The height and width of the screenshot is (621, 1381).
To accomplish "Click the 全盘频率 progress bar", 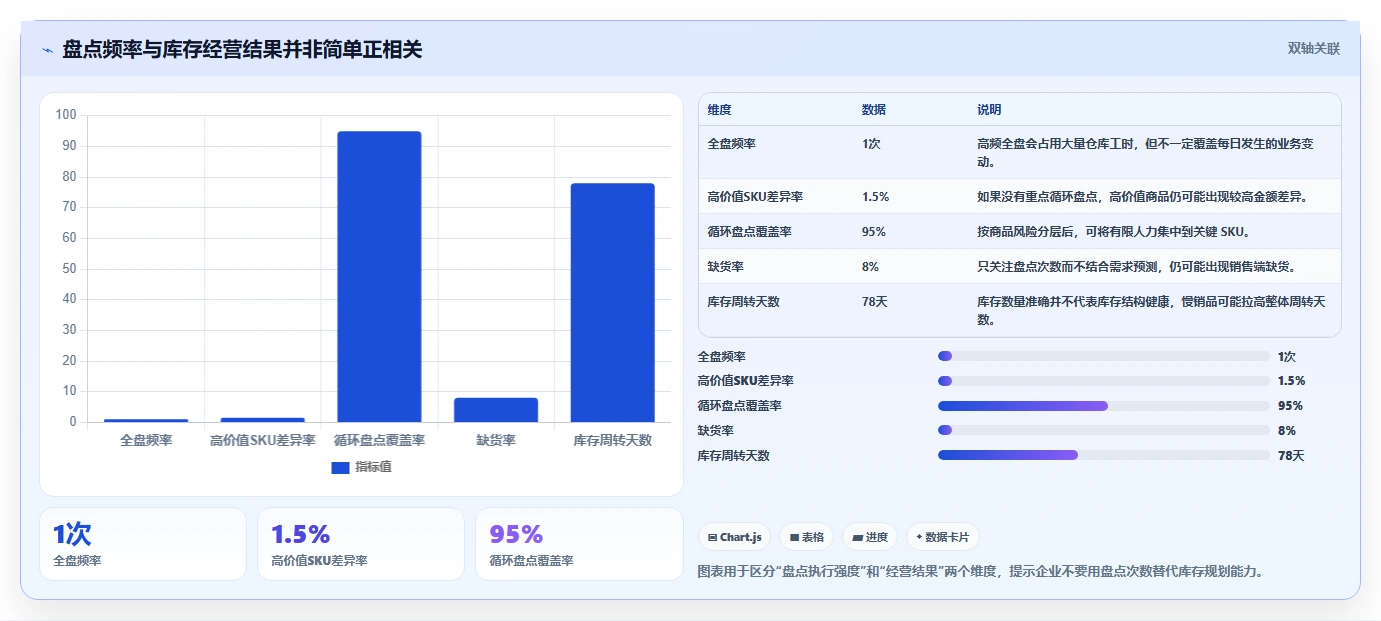I will pyautogui.click(x=1103, y=356).
